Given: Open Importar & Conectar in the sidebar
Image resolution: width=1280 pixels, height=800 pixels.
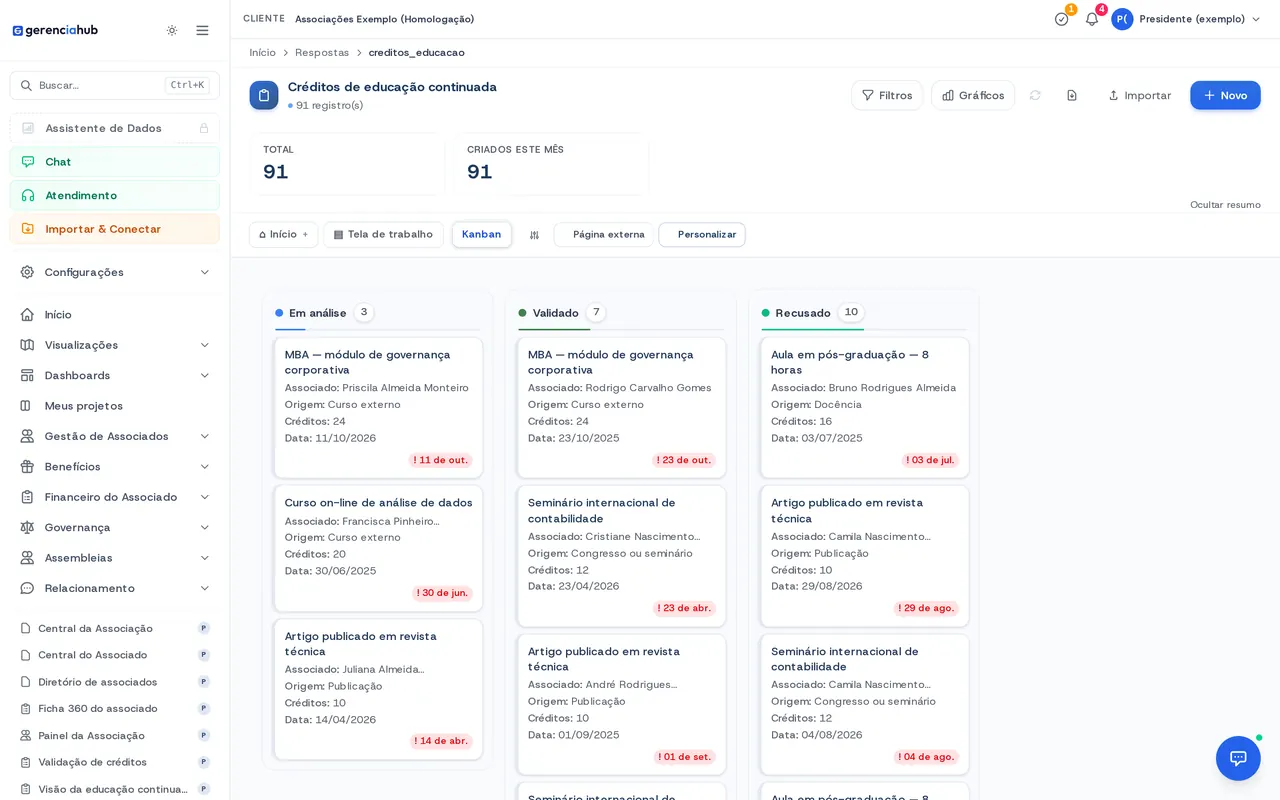Looking at the screenshot, I should (x=115, y=229).
